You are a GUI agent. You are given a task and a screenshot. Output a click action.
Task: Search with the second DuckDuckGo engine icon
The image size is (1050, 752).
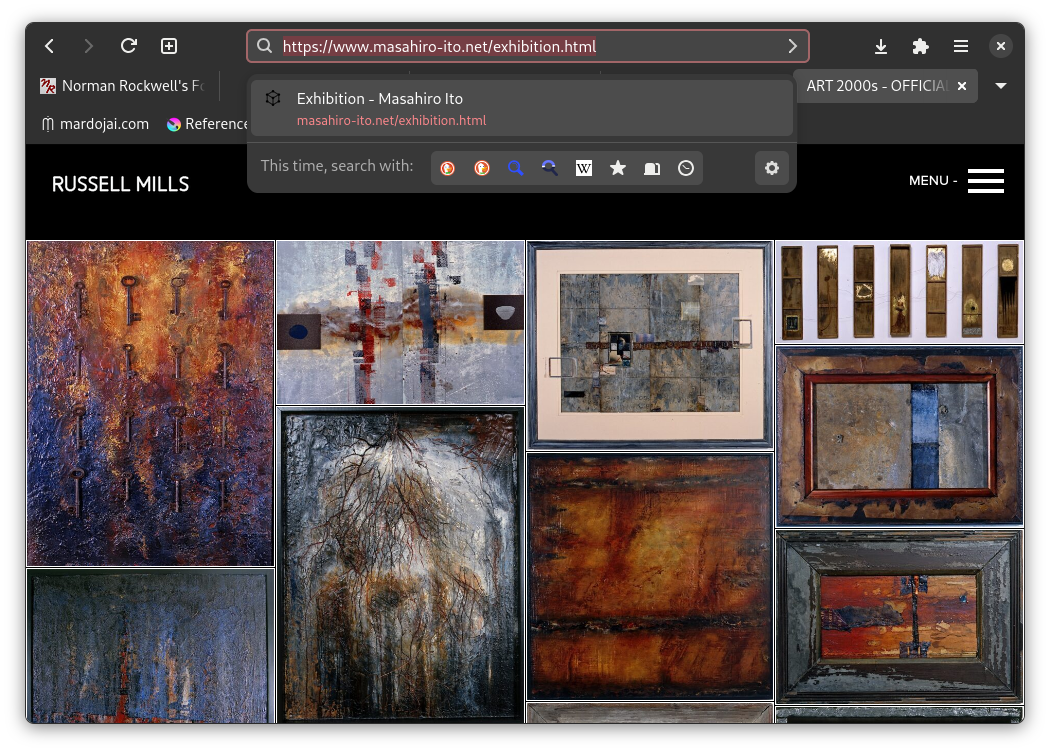click(x=481, y=168)
